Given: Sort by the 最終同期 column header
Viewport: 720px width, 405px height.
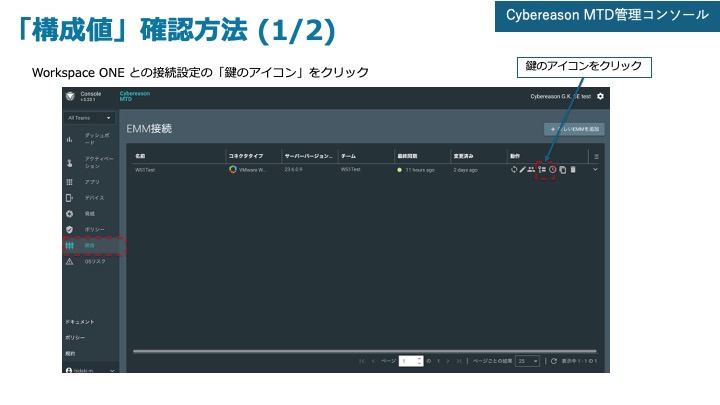Looking at the screenshot, I should 407,156.
